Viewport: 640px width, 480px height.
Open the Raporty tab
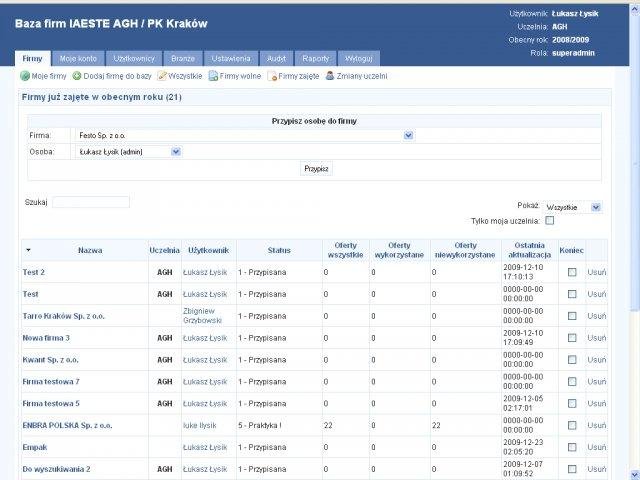316,58
